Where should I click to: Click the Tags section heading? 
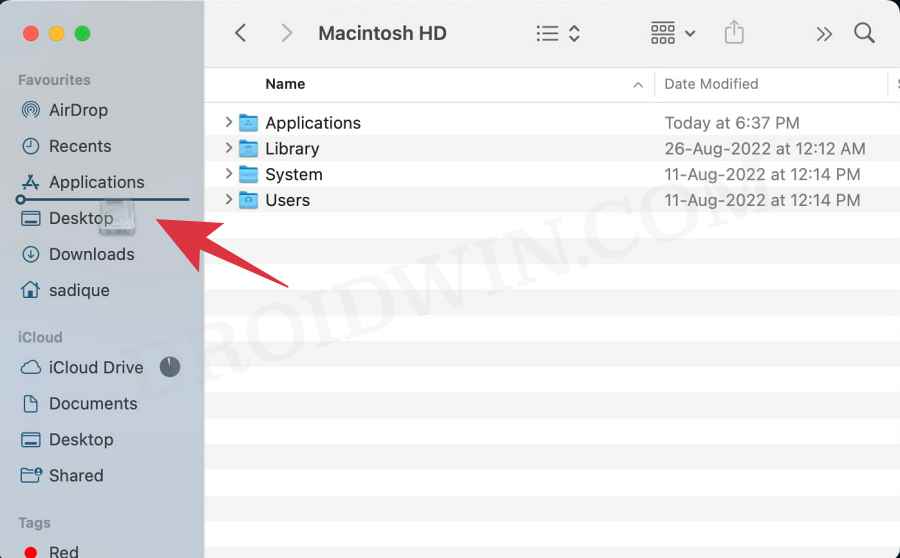click(x=34, y=522)
